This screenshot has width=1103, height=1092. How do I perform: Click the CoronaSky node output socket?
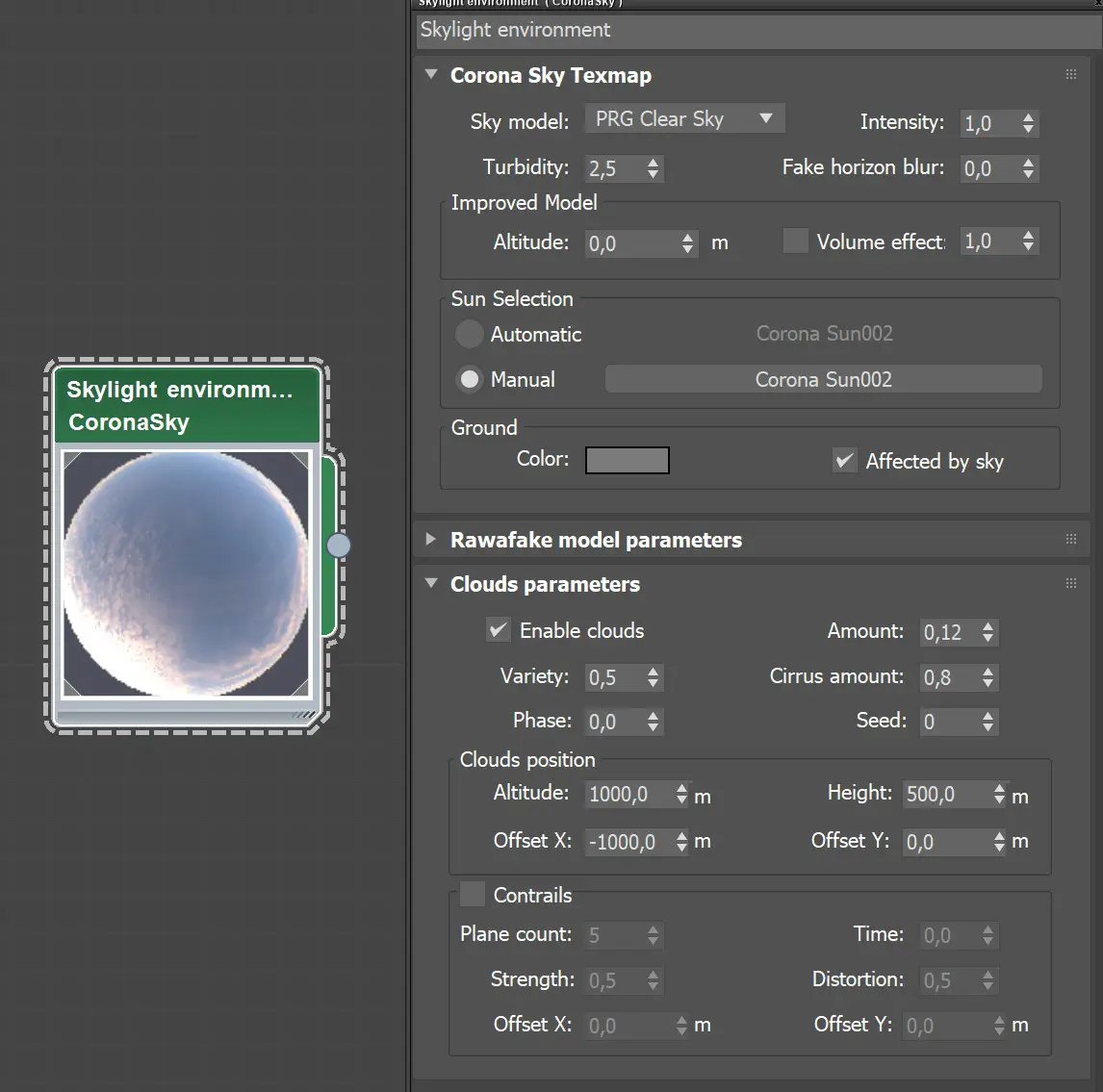tap(338, 546)
